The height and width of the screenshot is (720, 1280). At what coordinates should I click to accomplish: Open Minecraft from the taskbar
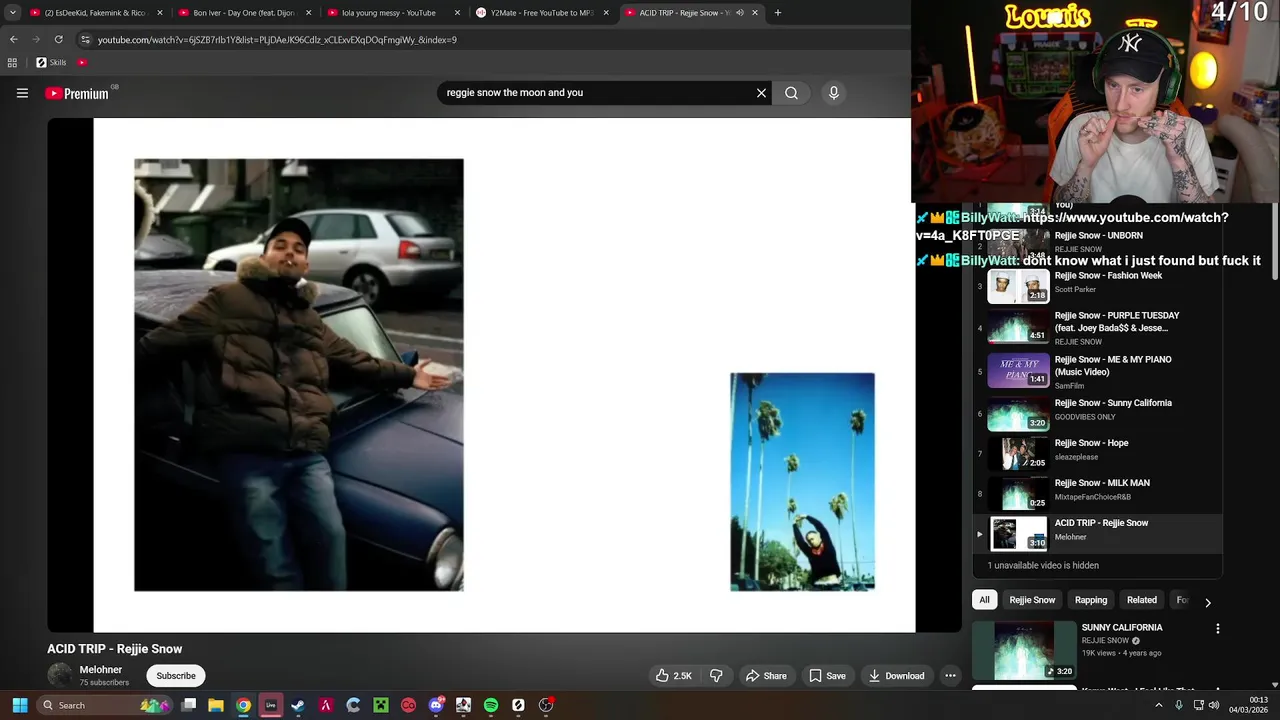point(381,705)
